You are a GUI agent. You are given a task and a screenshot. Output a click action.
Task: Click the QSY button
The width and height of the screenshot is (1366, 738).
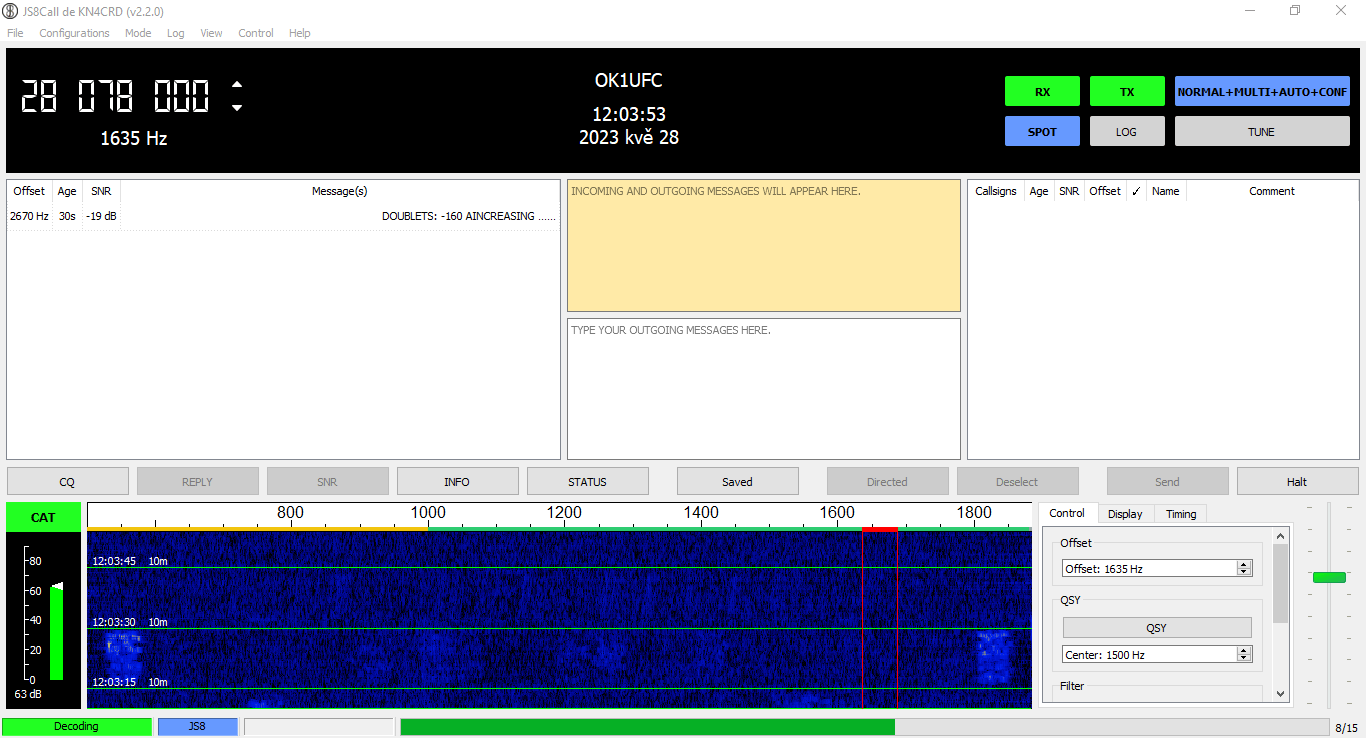(1156, 628)
